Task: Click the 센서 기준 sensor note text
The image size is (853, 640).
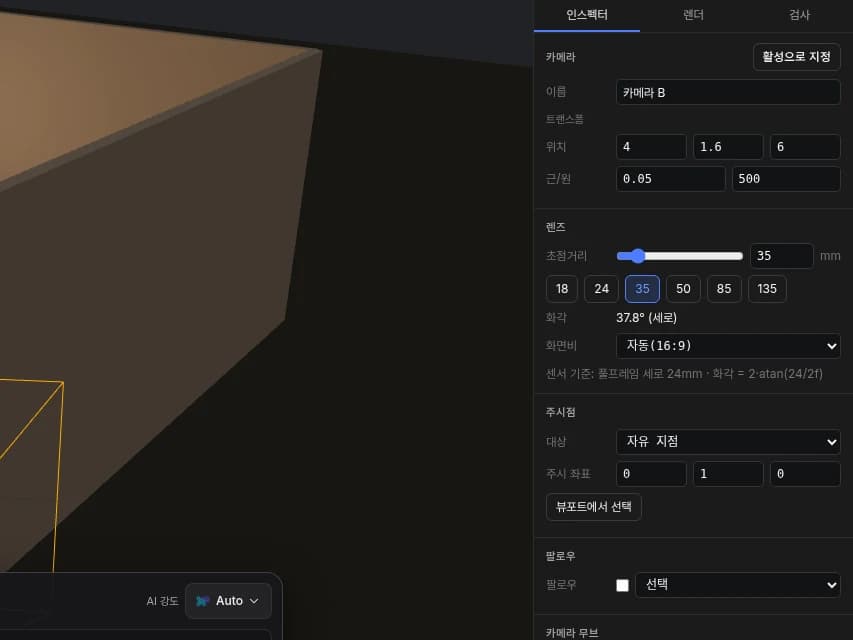Action: tap(684, 374)
